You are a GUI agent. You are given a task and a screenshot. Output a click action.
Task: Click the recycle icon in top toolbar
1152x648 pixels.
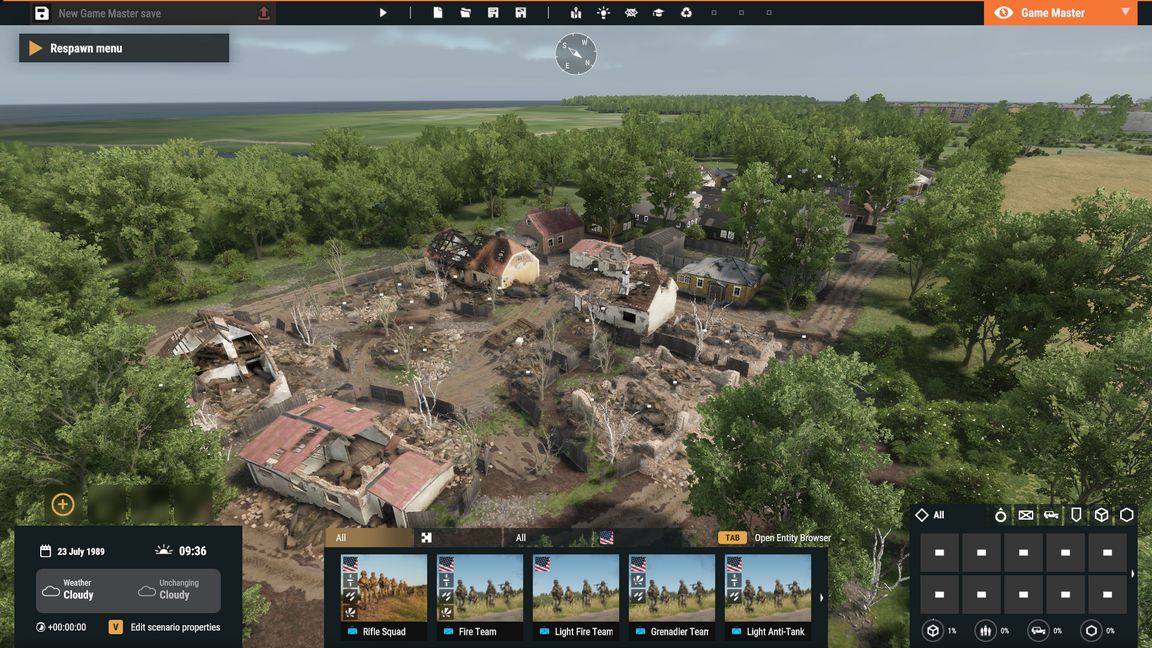tap(686, 13)
